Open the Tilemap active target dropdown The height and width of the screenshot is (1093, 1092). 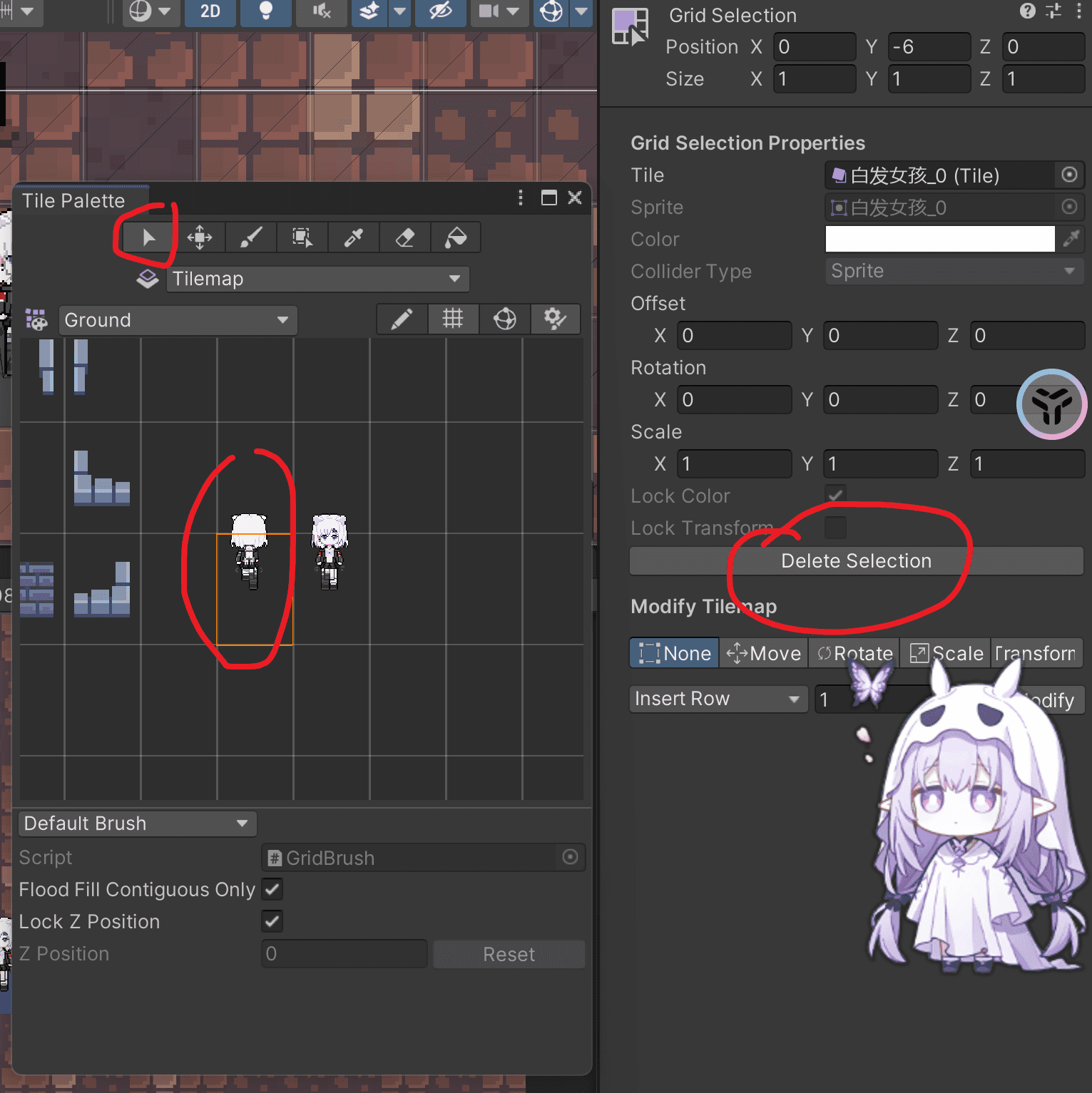(318, 279)
